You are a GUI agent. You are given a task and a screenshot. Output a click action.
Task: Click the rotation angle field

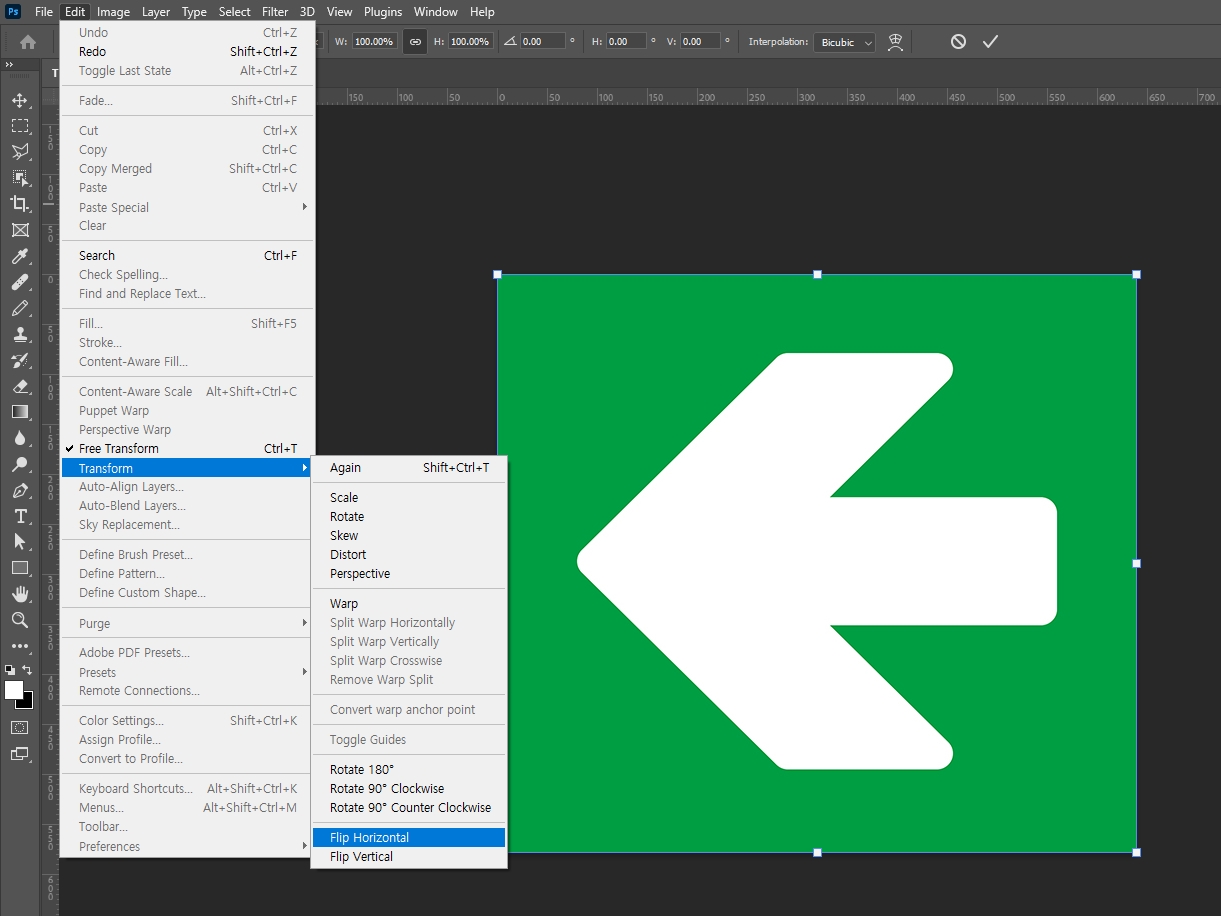(x=543, y=42)
